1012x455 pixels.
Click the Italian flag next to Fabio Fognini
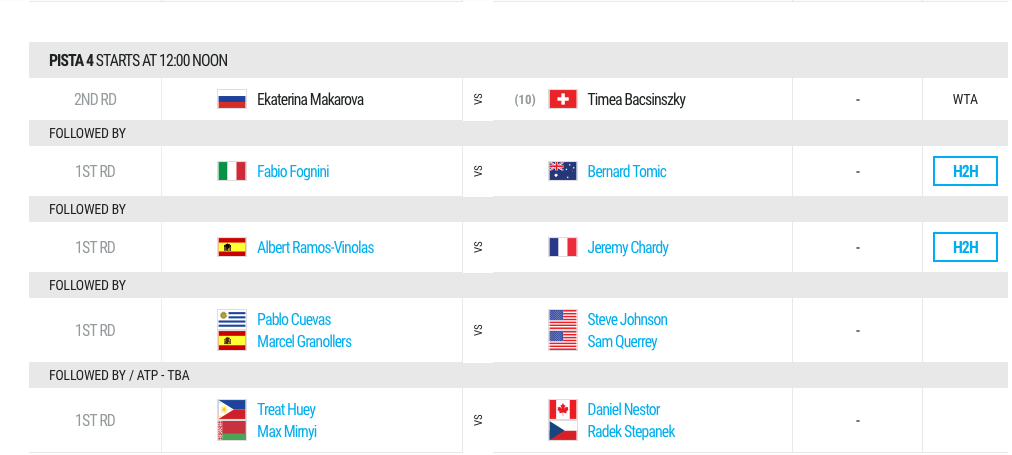pos(232,171)
